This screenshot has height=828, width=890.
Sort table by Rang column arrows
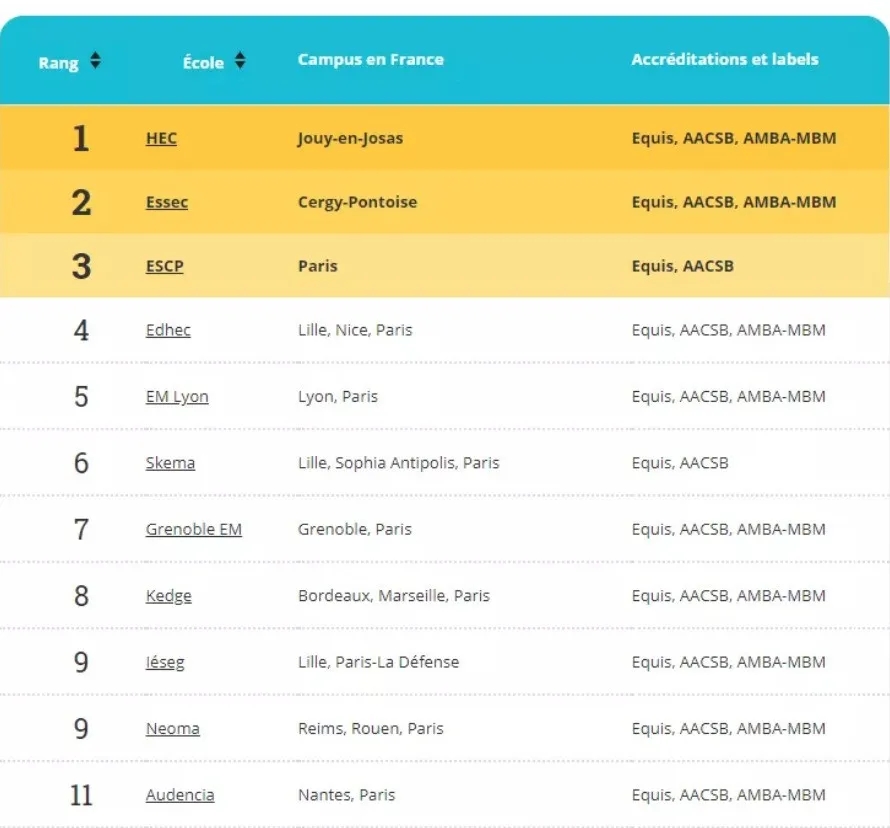(95, 60)
